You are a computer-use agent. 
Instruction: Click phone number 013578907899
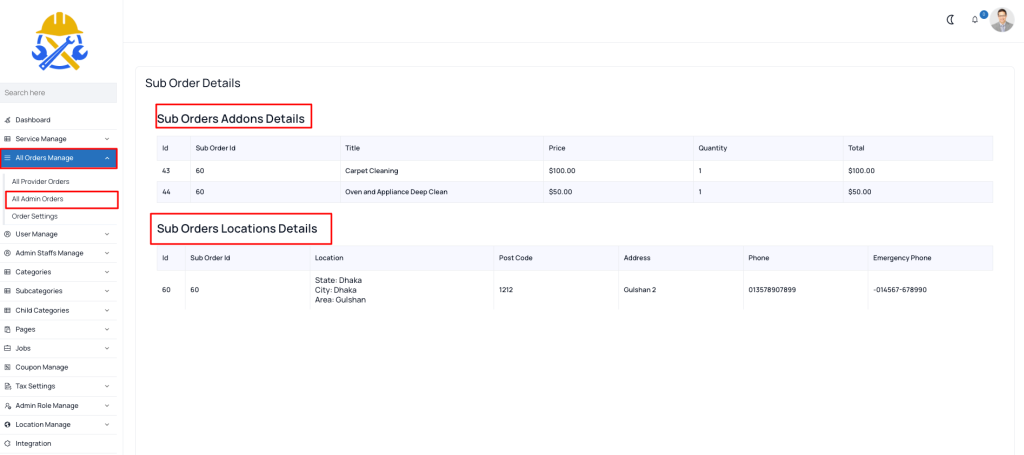772,290
